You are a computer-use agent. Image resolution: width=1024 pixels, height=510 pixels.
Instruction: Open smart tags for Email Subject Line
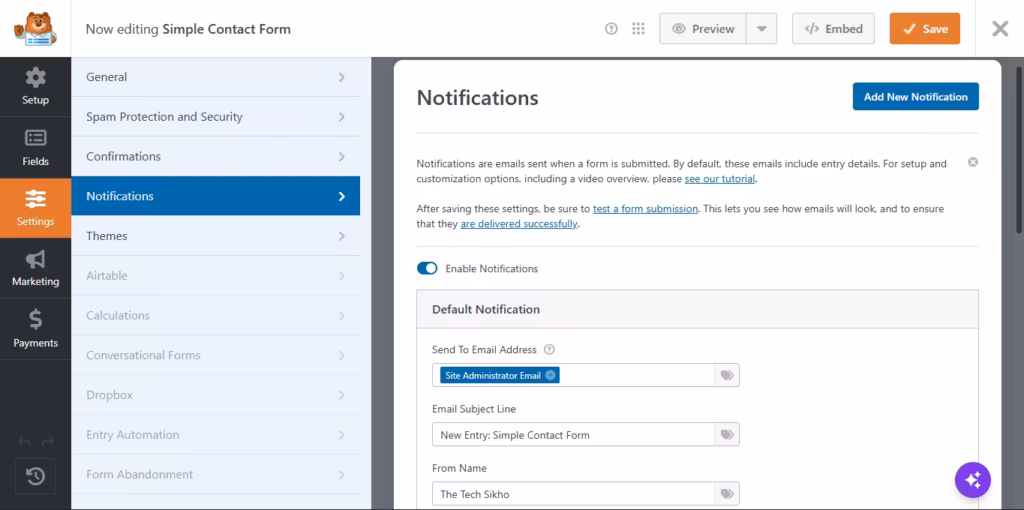(727, 434)
